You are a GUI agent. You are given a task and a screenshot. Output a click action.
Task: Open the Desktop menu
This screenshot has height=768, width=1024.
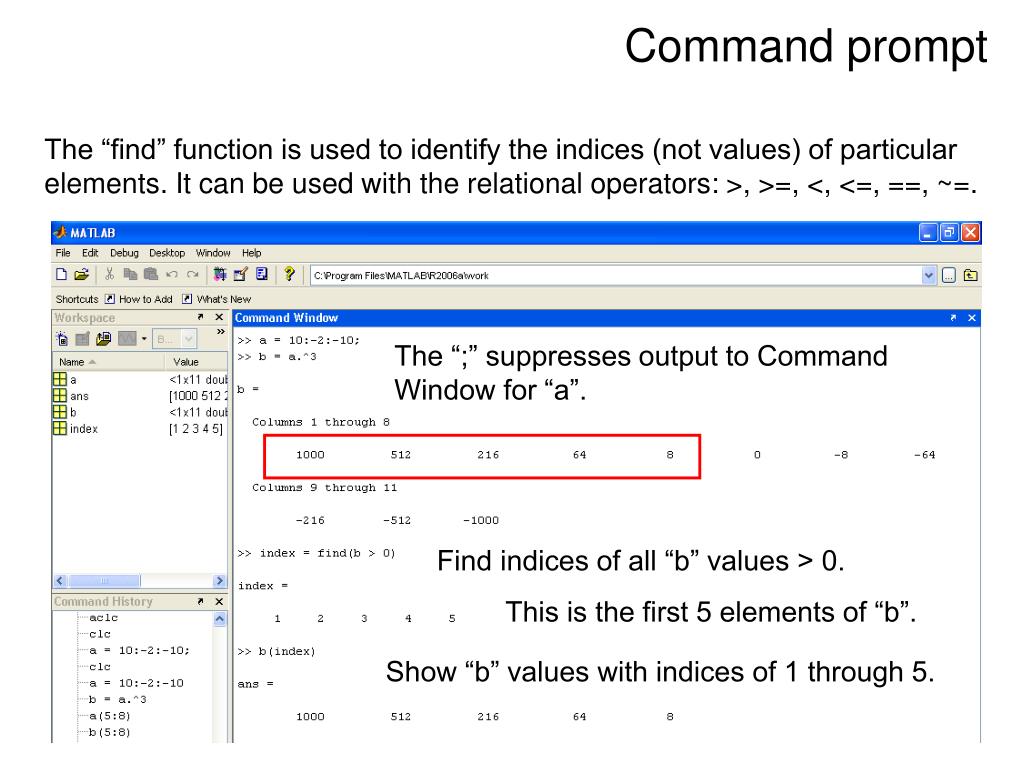click(x=167, y=253)
